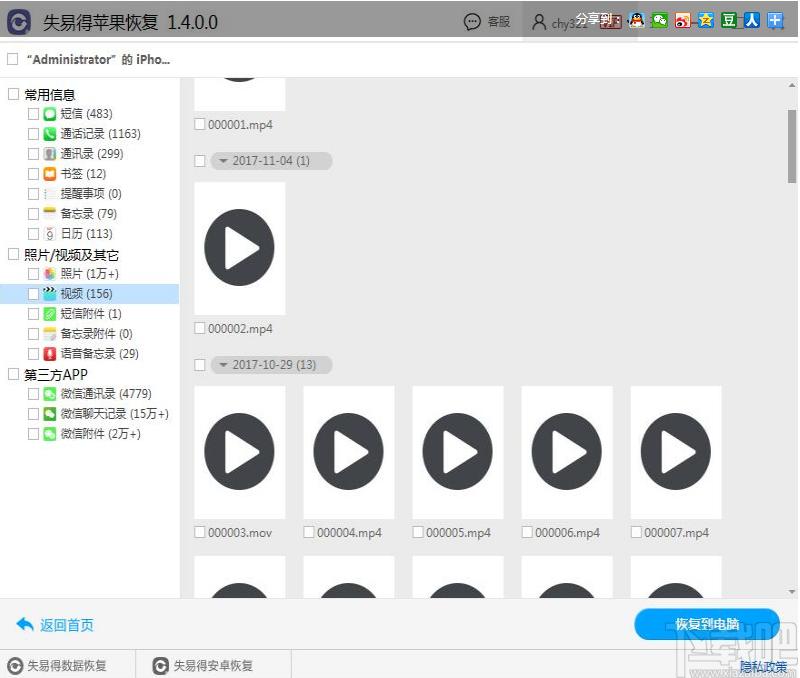Viewport: 800px width, 678px height.
Task: Select 微信聊天记录 (15万+) icon
Action: tap(49, 414)
